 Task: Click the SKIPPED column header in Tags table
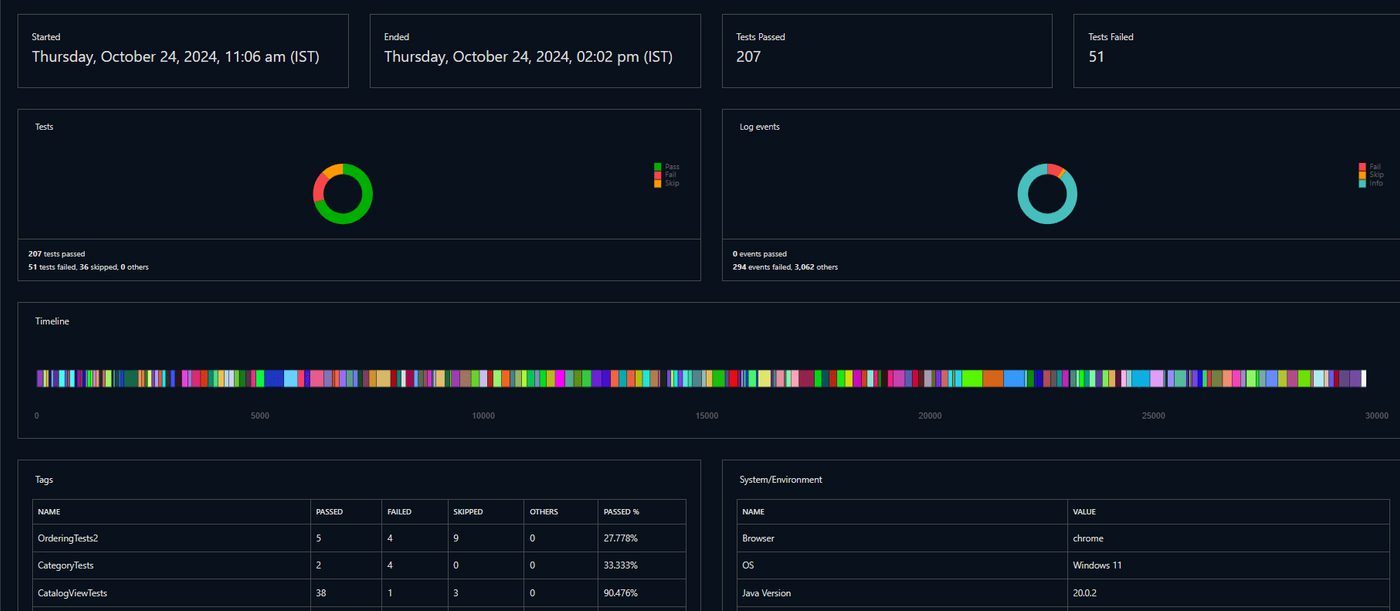[x=467, y=512]
